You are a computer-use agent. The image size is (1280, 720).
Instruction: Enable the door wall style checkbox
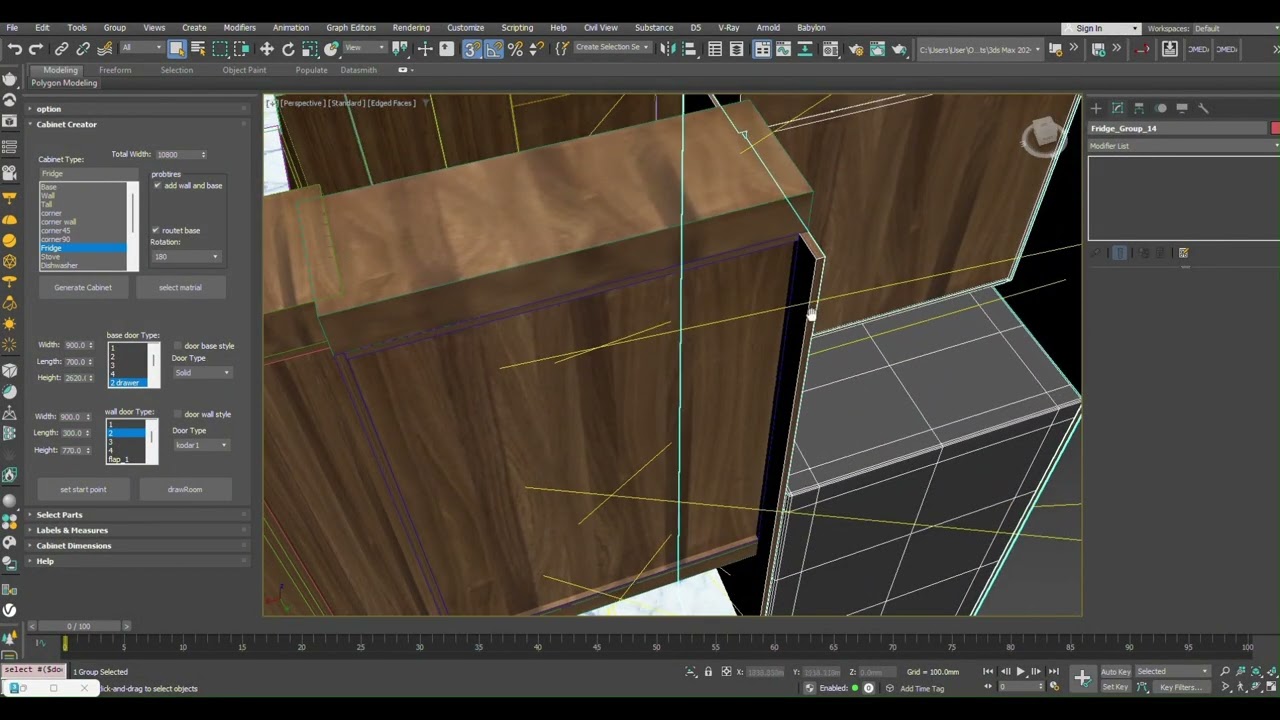(177, 414)
